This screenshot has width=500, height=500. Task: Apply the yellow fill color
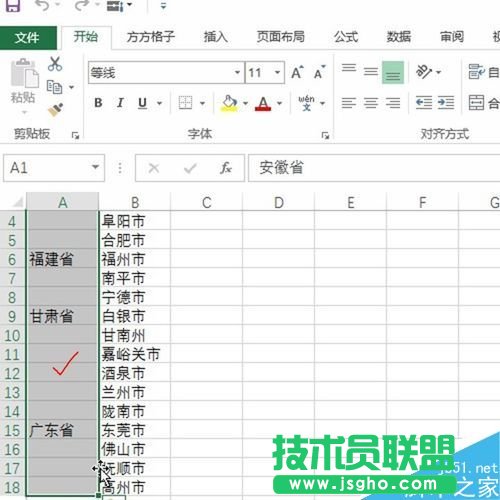pos(229,103)
